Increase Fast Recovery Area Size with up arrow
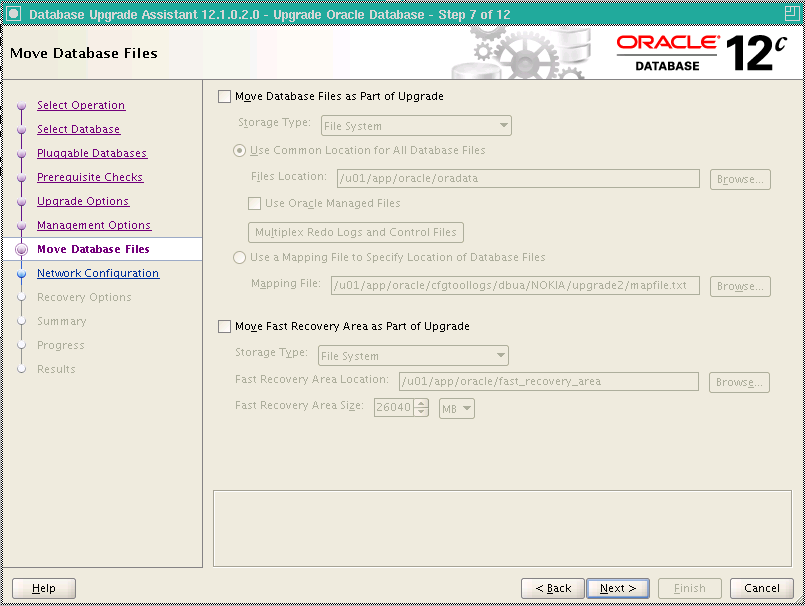This screenshot has width=805, height=606. (x=419, y=404)
